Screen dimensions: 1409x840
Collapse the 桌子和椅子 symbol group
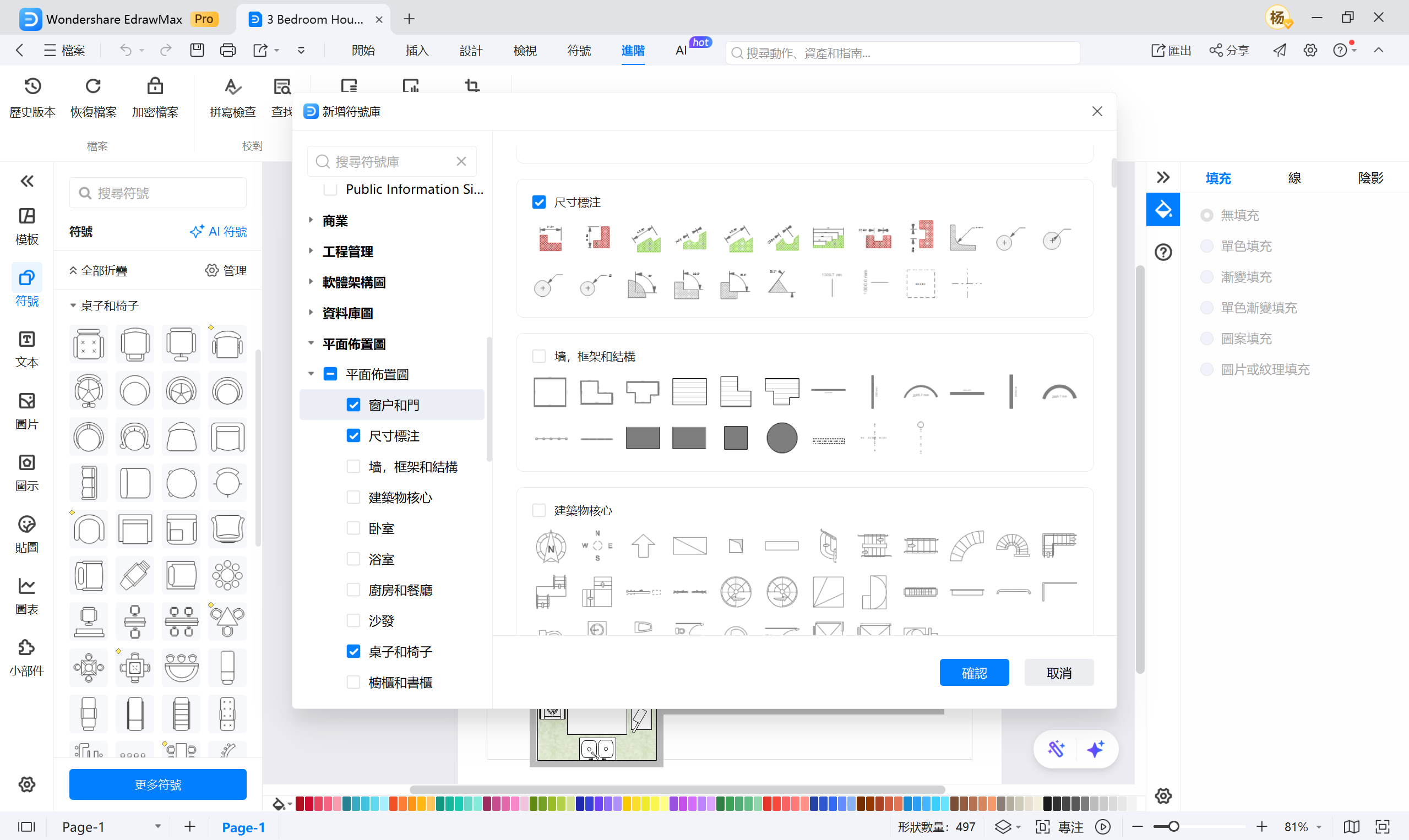click(x=73, y=306)
